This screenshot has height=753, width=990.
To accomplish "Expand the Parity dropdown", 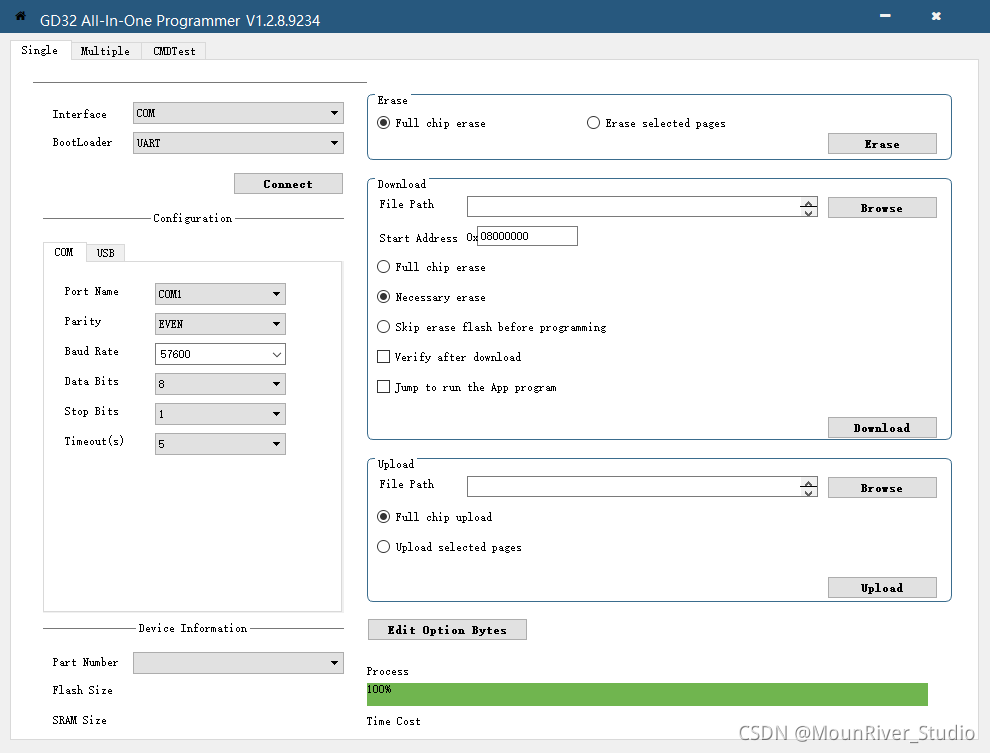I will pos(220,324).
